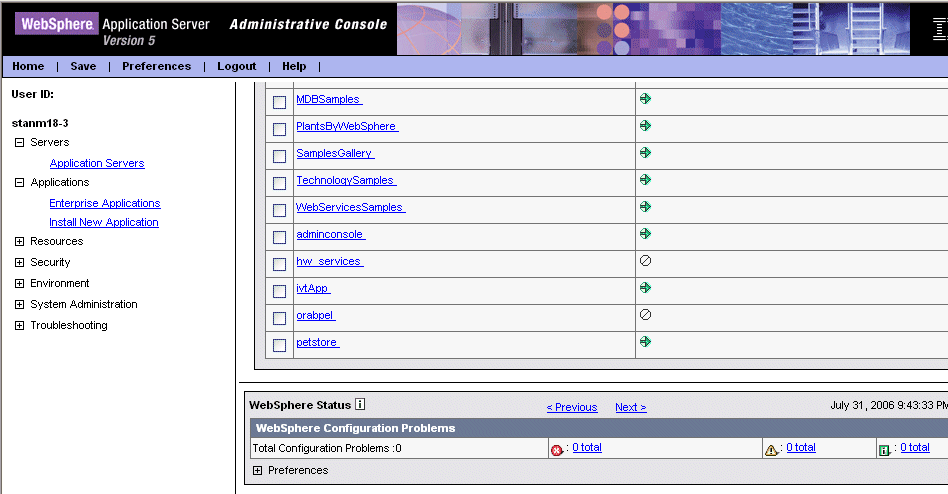
Task: Open the error count 0 total link
Action: point(587,447)
